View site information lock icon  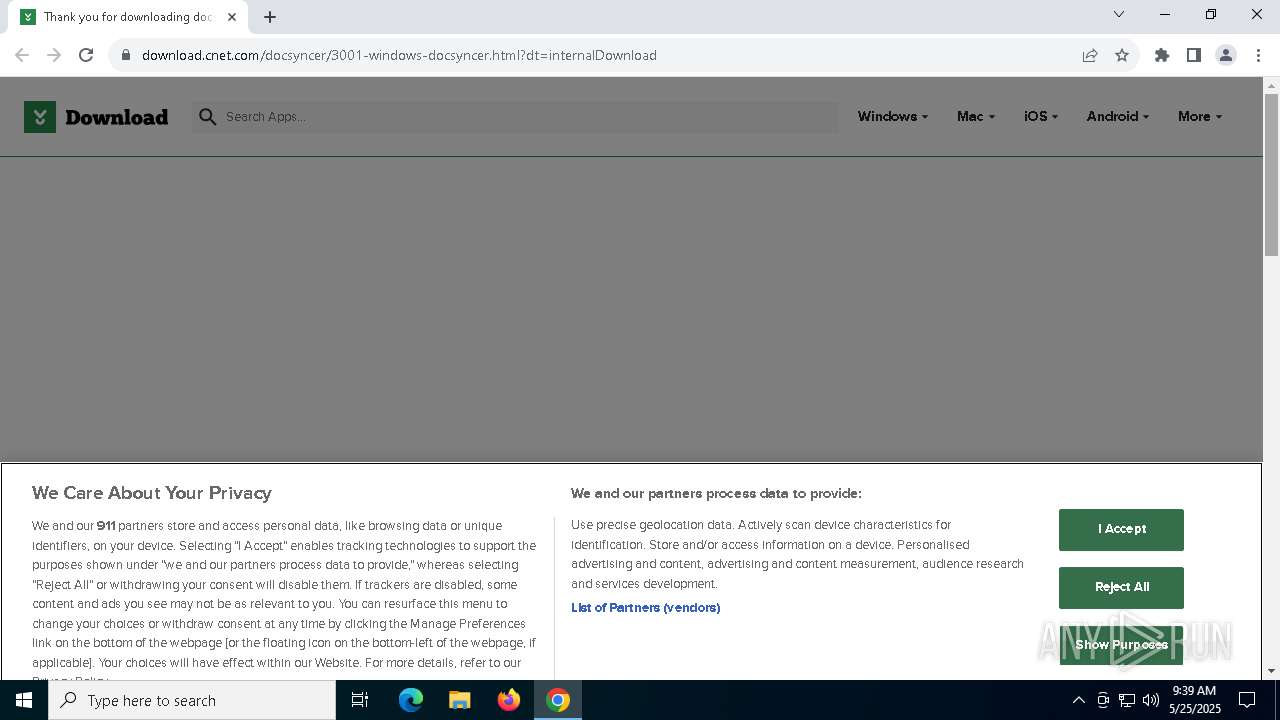click(x=126, y=55)
